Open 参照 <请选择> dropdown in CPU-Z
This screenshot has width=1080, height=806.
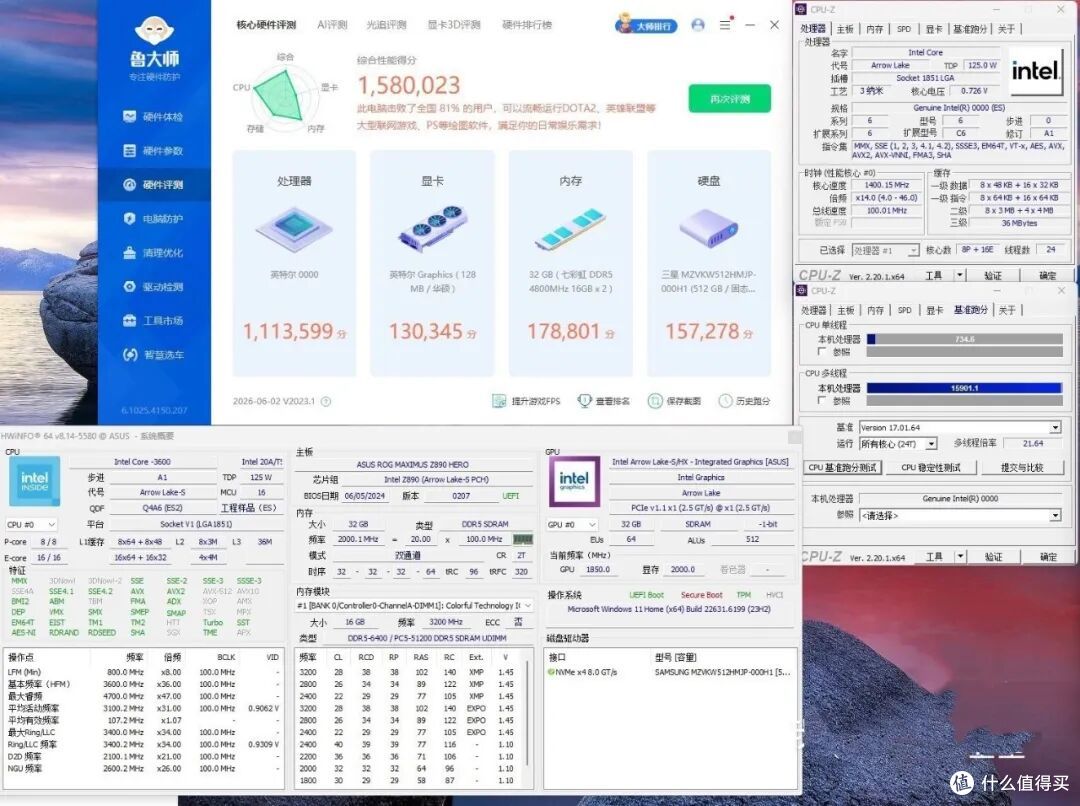960,515
